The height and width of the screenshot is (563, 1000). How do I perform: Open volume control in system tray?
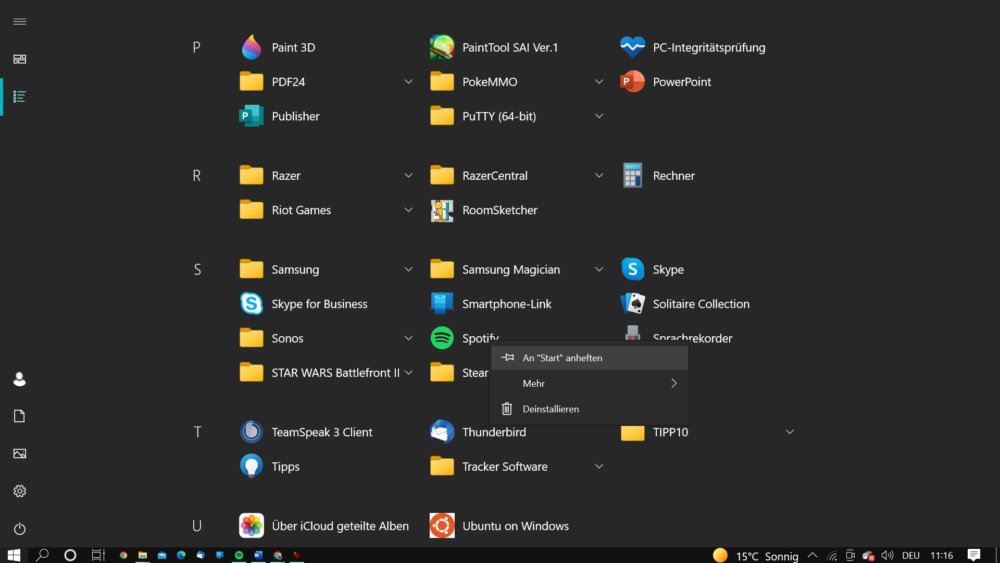(x=887, y=555)
